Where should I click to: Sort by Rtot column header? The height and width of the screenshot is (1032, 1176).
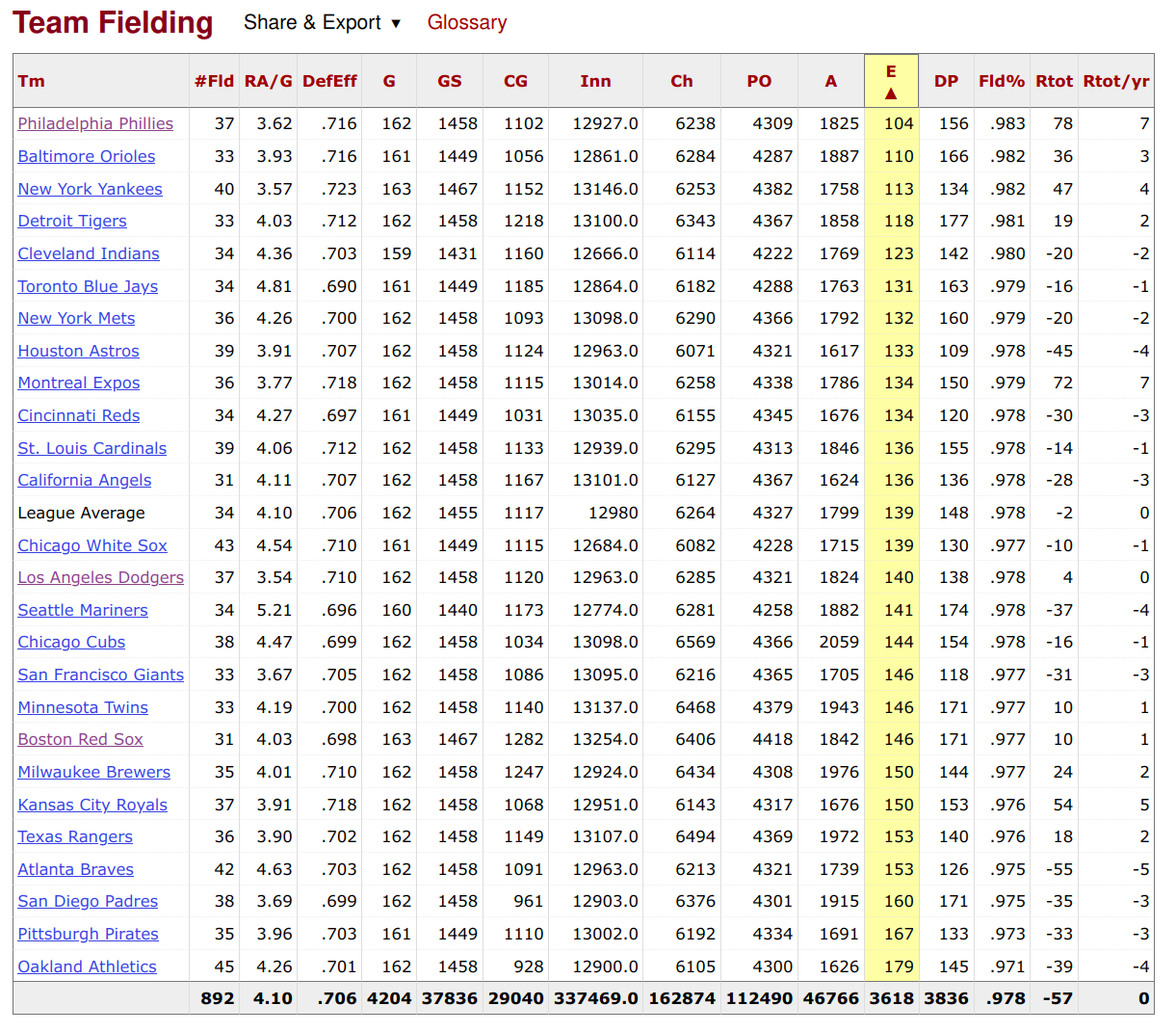coord(1054,81)
